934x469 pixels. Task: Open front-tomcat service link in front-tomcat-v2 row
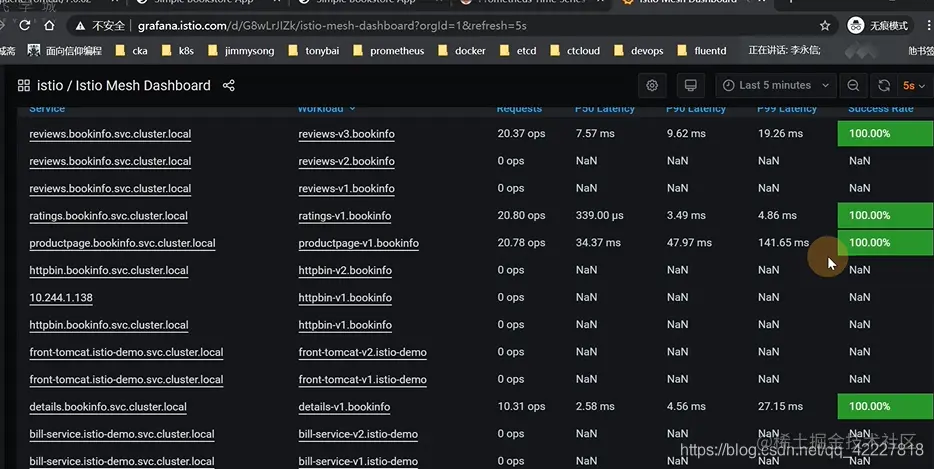pyautogui.click(x=126, y=353)
